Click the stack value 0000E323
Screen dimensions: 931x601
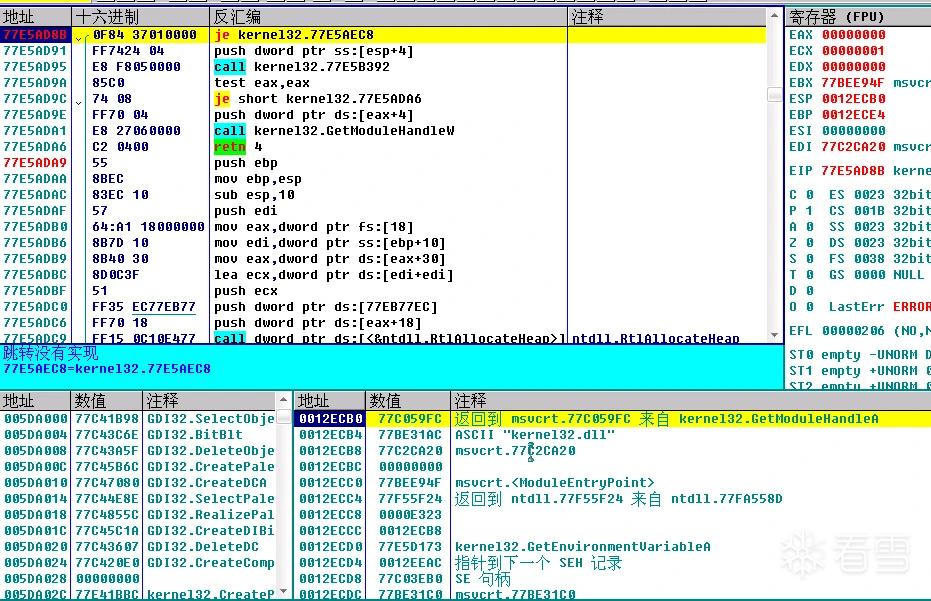pyautogui.click(x=410, y=515)
